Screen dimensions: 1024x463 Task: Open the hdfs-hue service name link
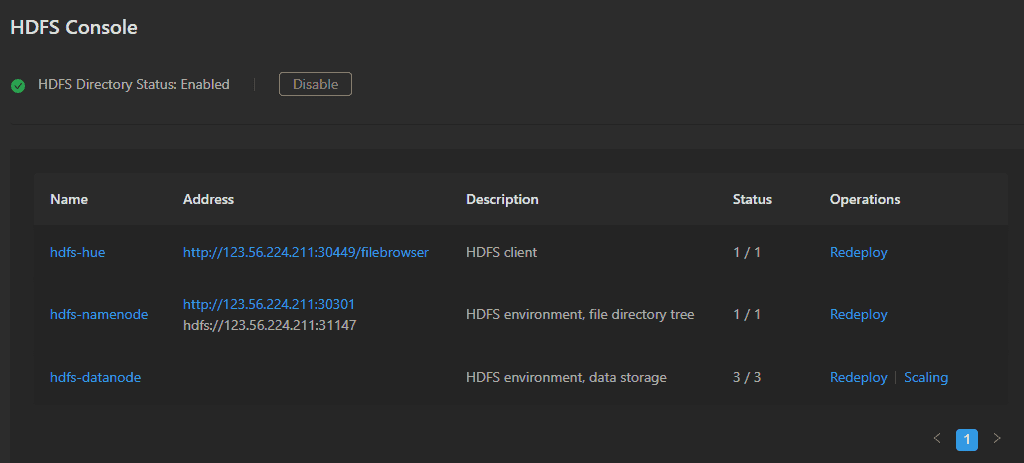click(77, 252)
